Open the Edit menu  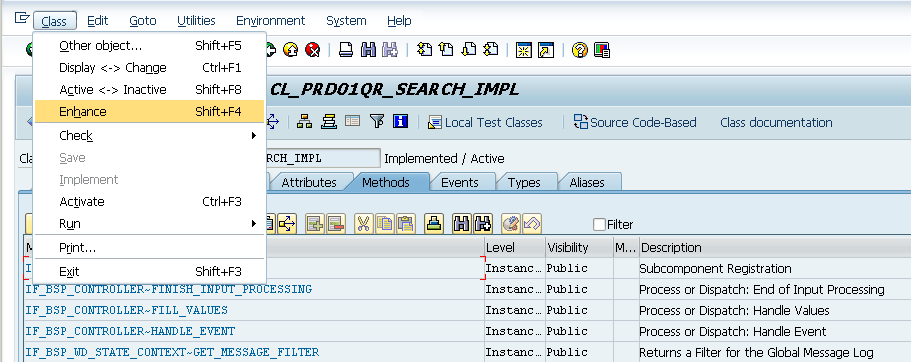click(98, 21)
